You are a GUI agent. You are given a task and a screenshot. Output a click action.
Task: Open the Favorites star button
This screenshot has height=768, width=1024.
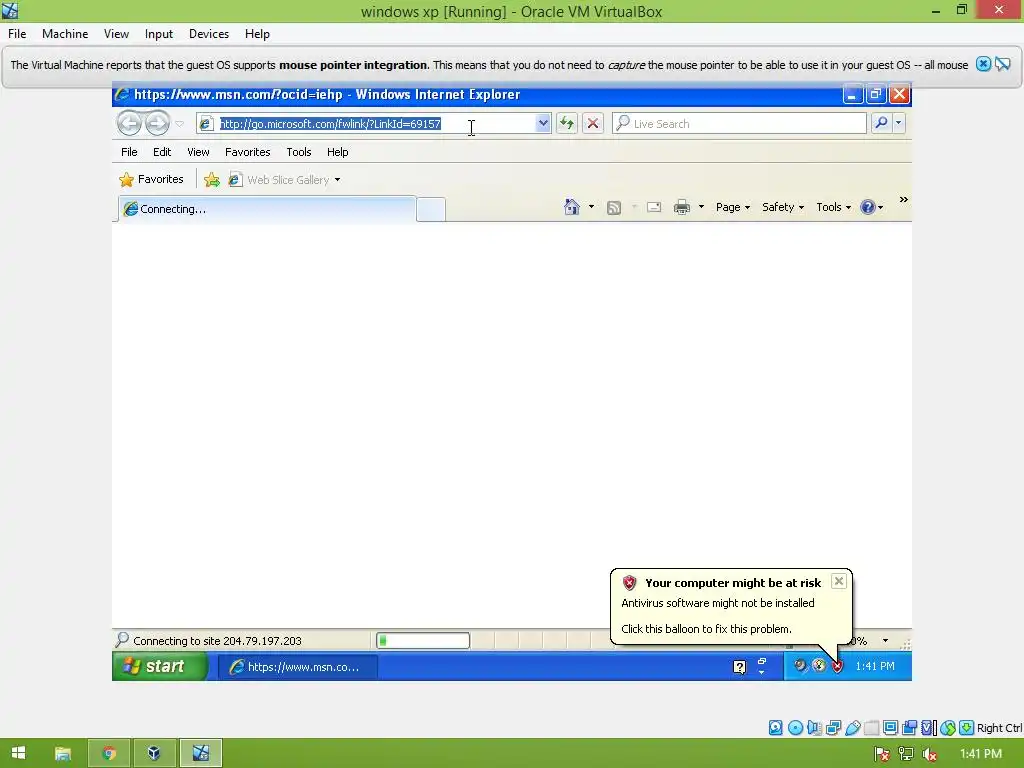click(152, 179)
